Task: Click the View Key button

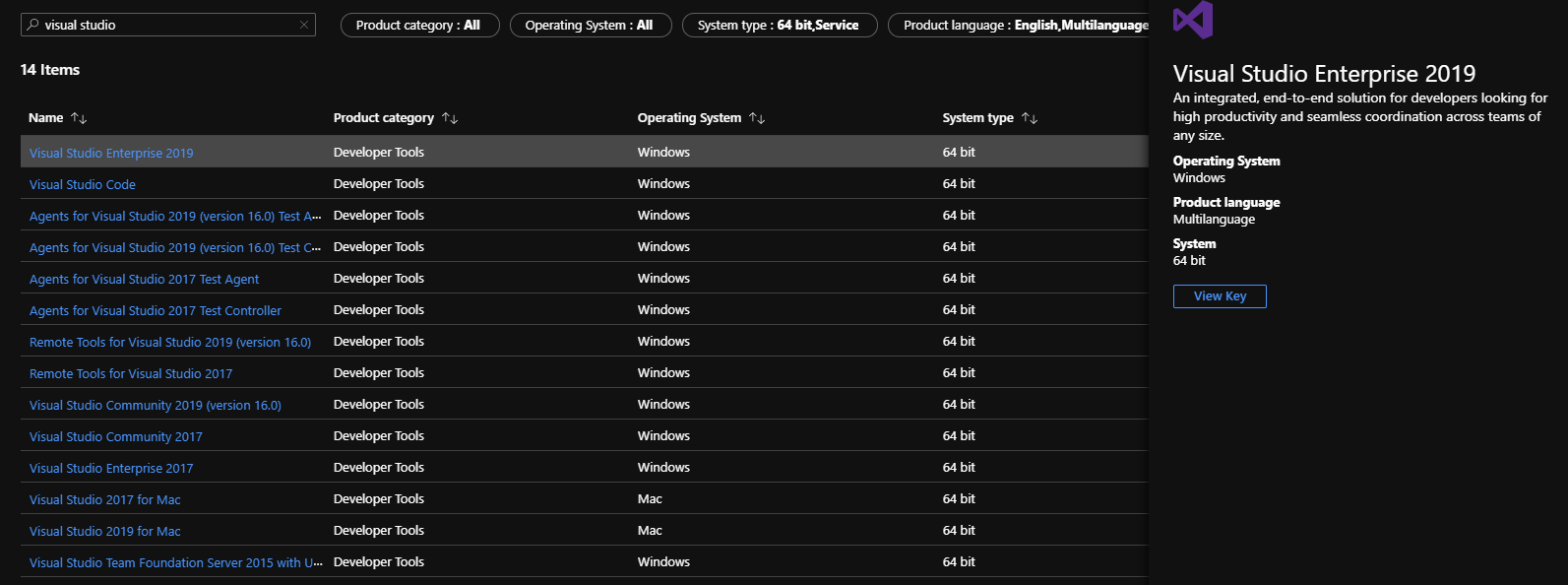Action: tap(1220, 296)
